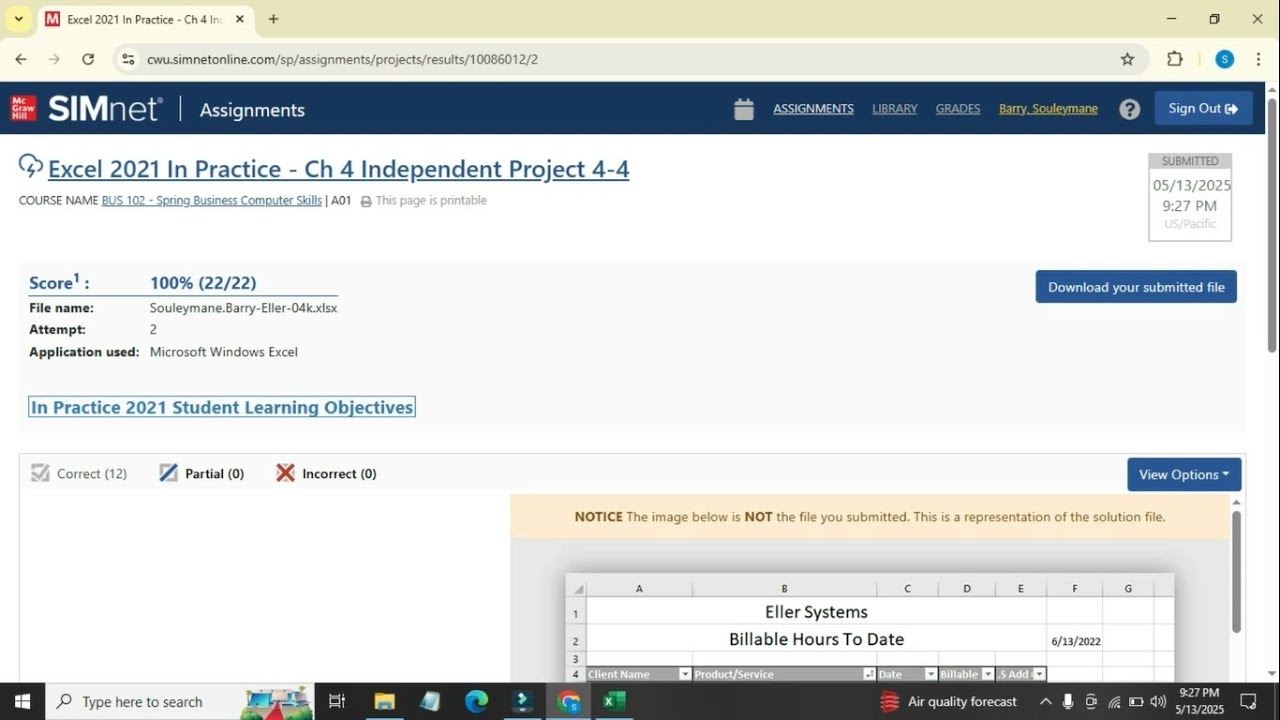Click the microphone tray icon

tap(1068, 701)
